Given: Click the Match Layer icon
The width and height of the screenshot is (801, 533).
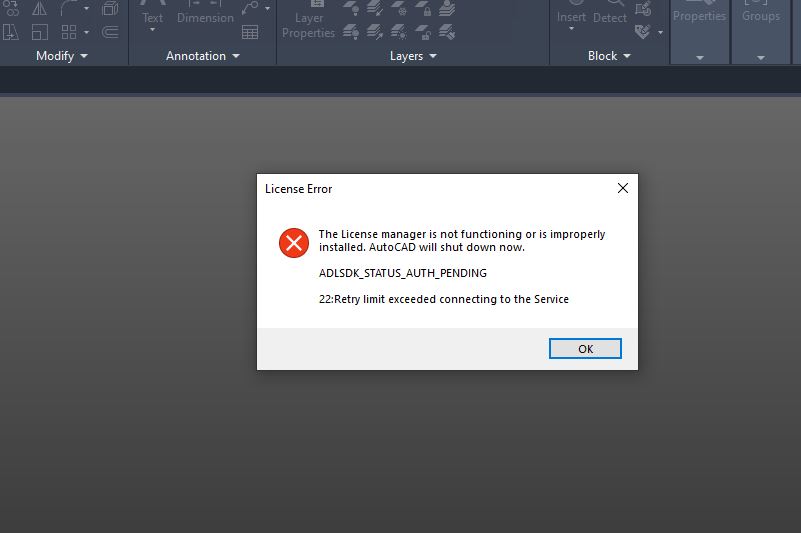Looking at the screenshot, I should (446, 32).
